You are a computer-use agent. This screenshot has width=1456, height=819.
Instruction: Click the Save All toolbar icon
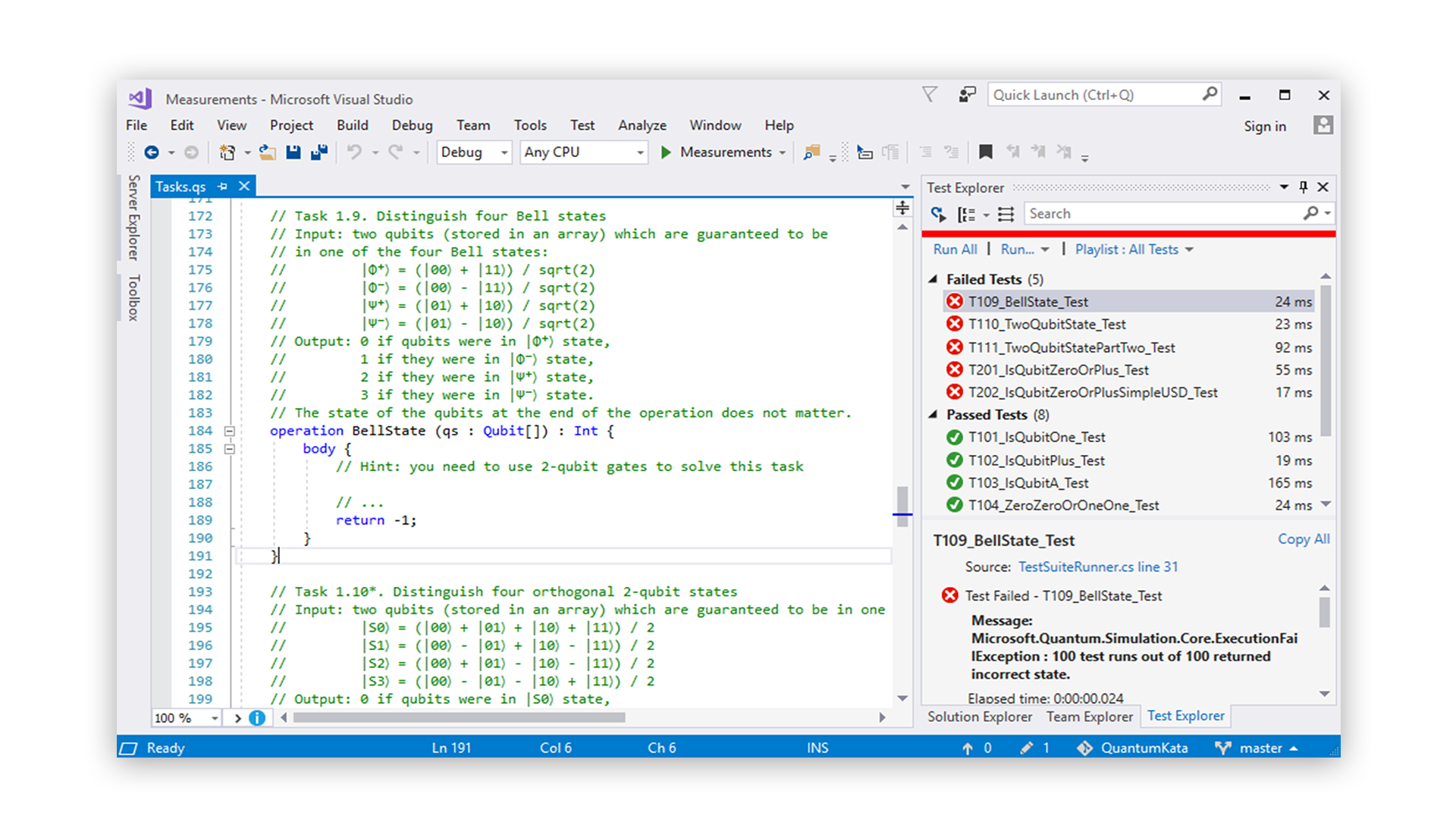[319, 152]
